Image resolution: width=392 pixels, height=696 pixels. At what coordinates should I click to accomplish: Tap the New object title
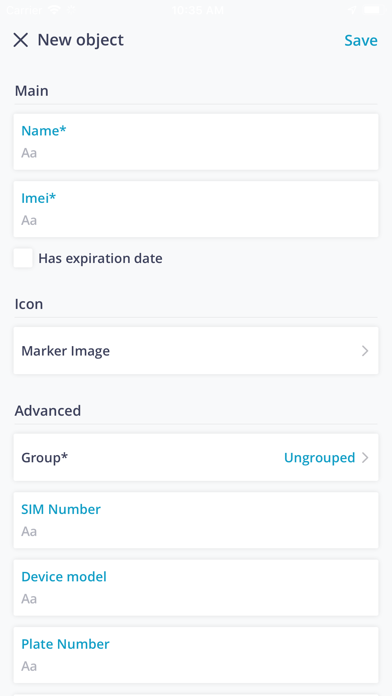[x=80, y=40]
